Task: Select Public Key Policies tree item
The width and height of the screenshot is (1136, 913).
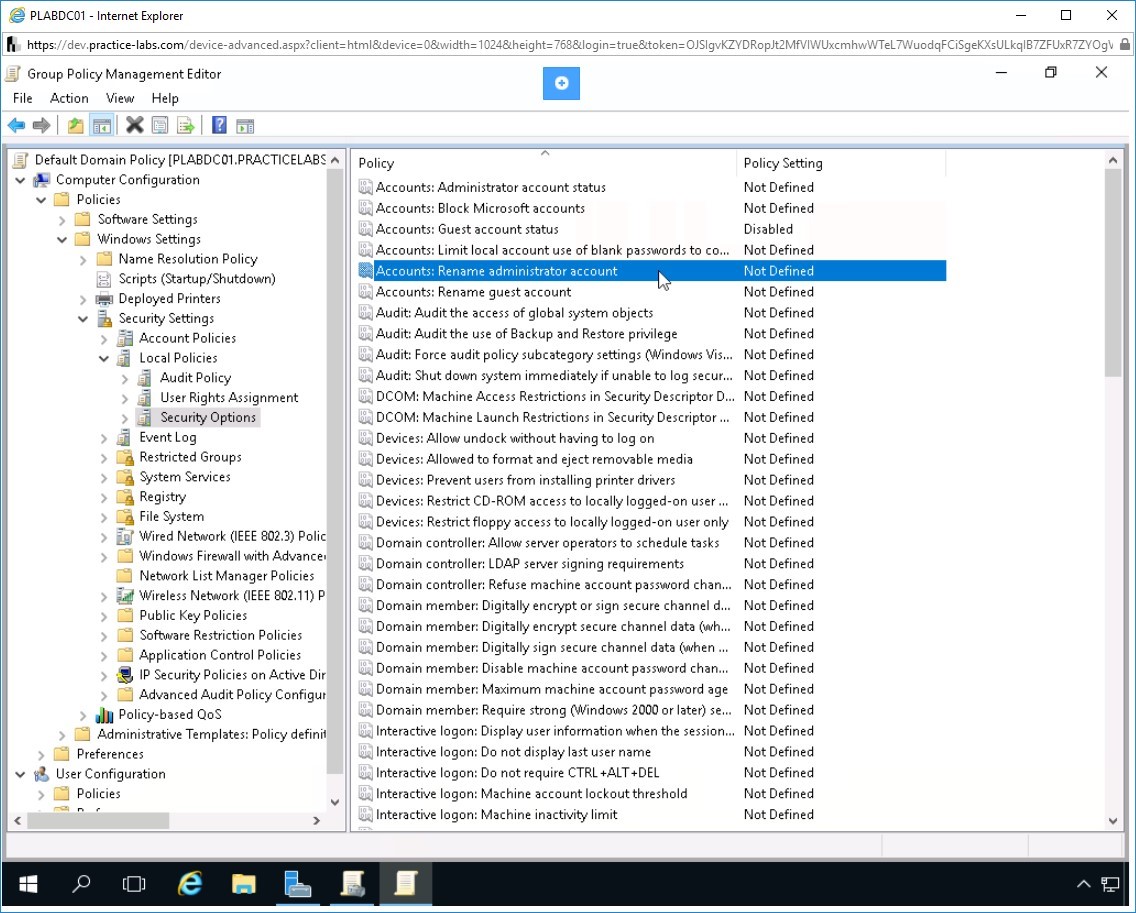Action: coord(193,615)
